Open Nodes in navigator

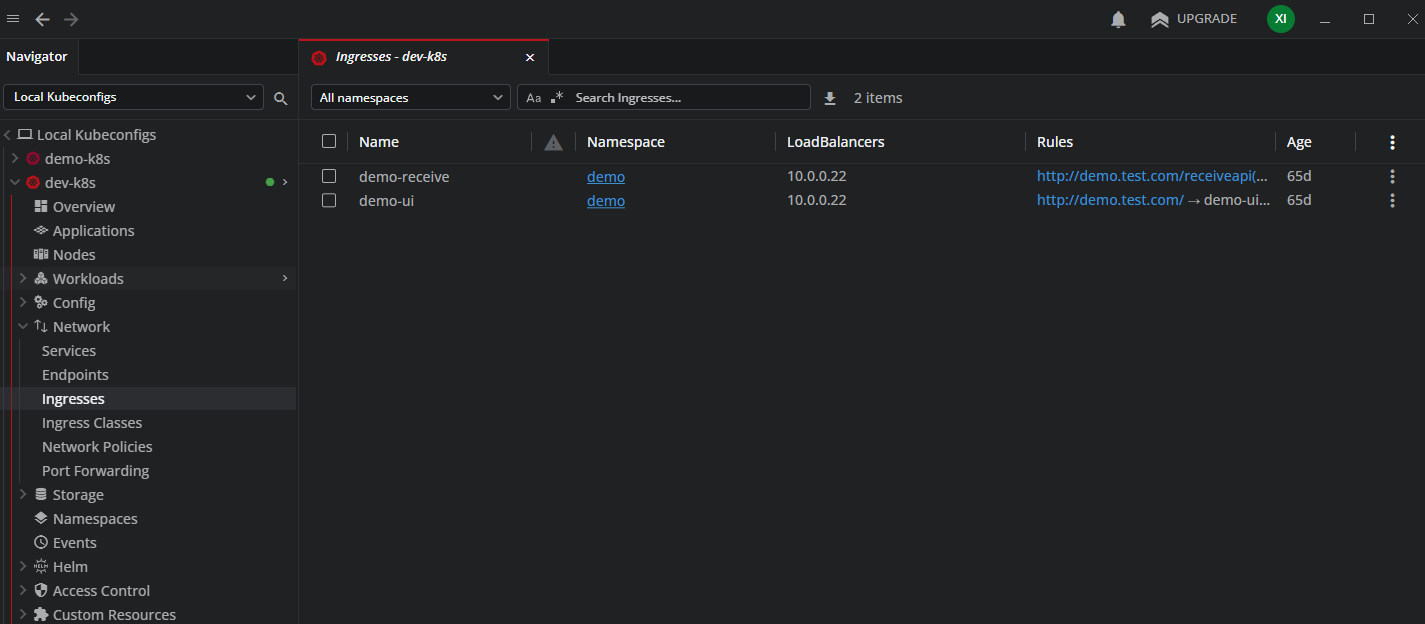[74, 255]
